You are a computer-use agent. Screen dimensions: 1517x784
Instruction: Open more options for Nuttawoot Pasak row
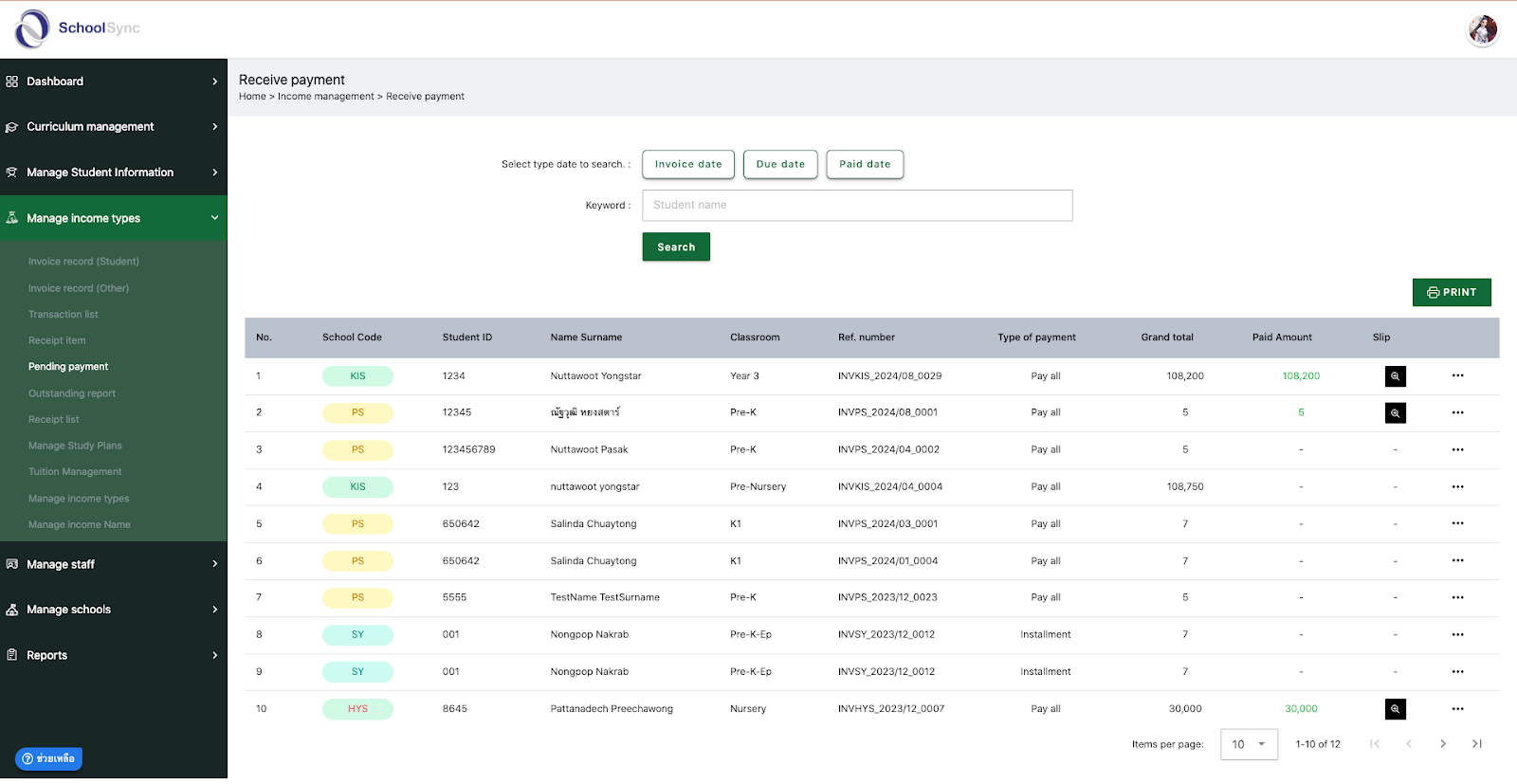coord(1457,449)
